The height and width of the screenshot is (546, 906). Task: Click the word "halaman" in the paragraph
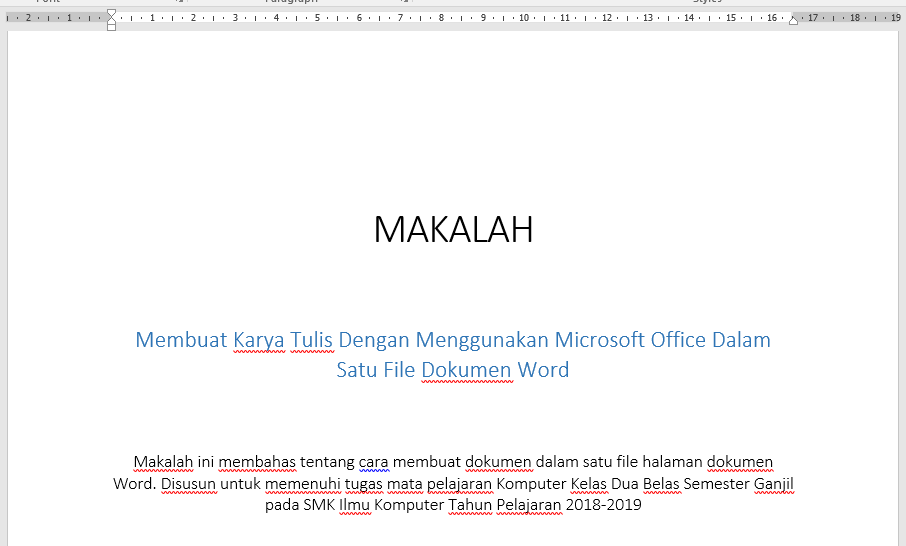[673, 462]
